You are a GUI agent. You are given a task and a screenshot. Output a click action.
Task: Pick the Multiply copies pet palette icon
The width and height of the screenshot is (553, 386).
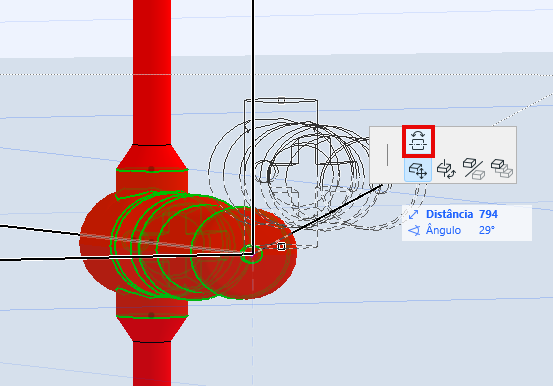(x=502, y=168)
